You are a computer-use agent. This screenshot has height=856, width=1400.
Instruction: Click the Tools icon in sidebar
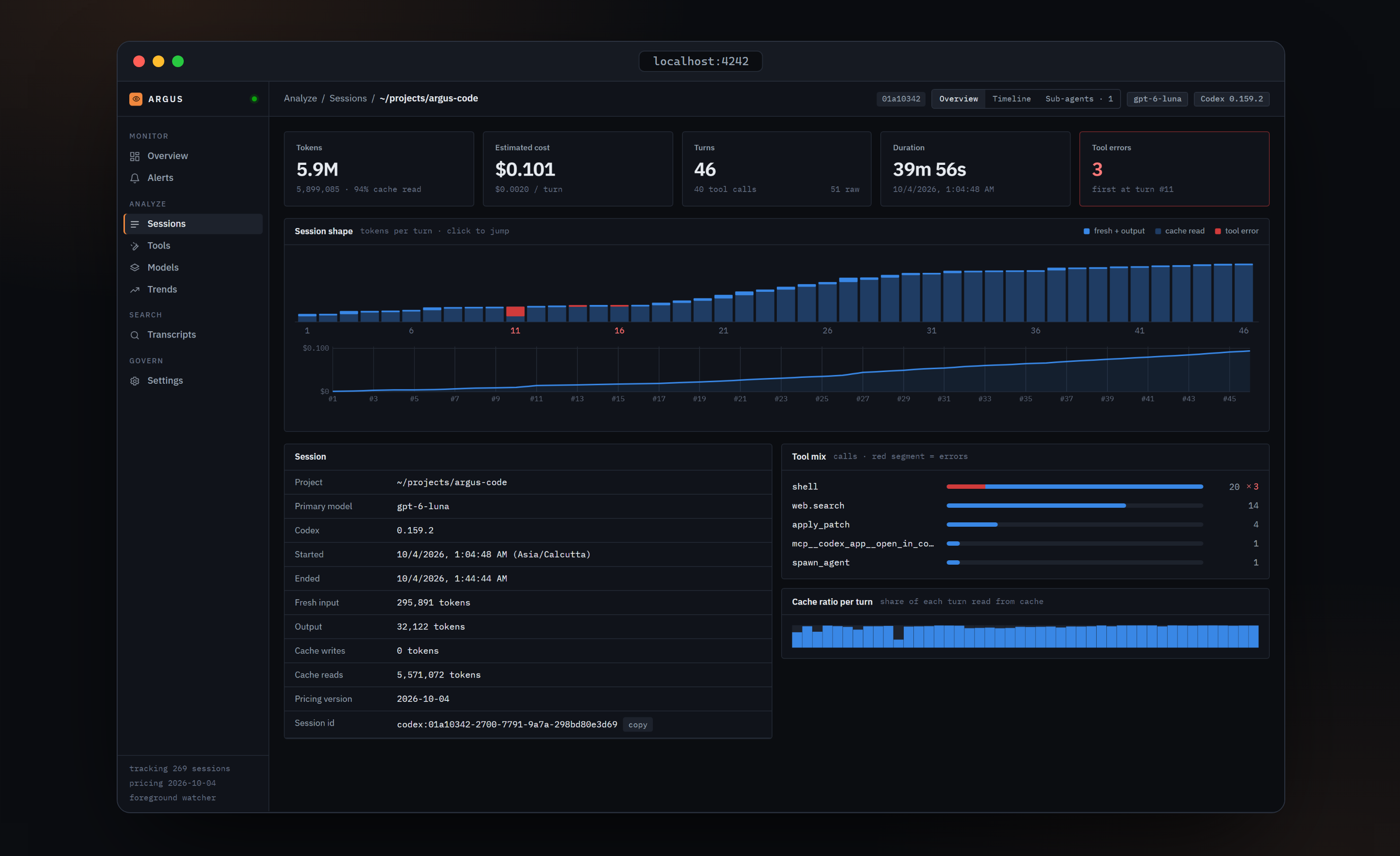click(x=135, y=246)
